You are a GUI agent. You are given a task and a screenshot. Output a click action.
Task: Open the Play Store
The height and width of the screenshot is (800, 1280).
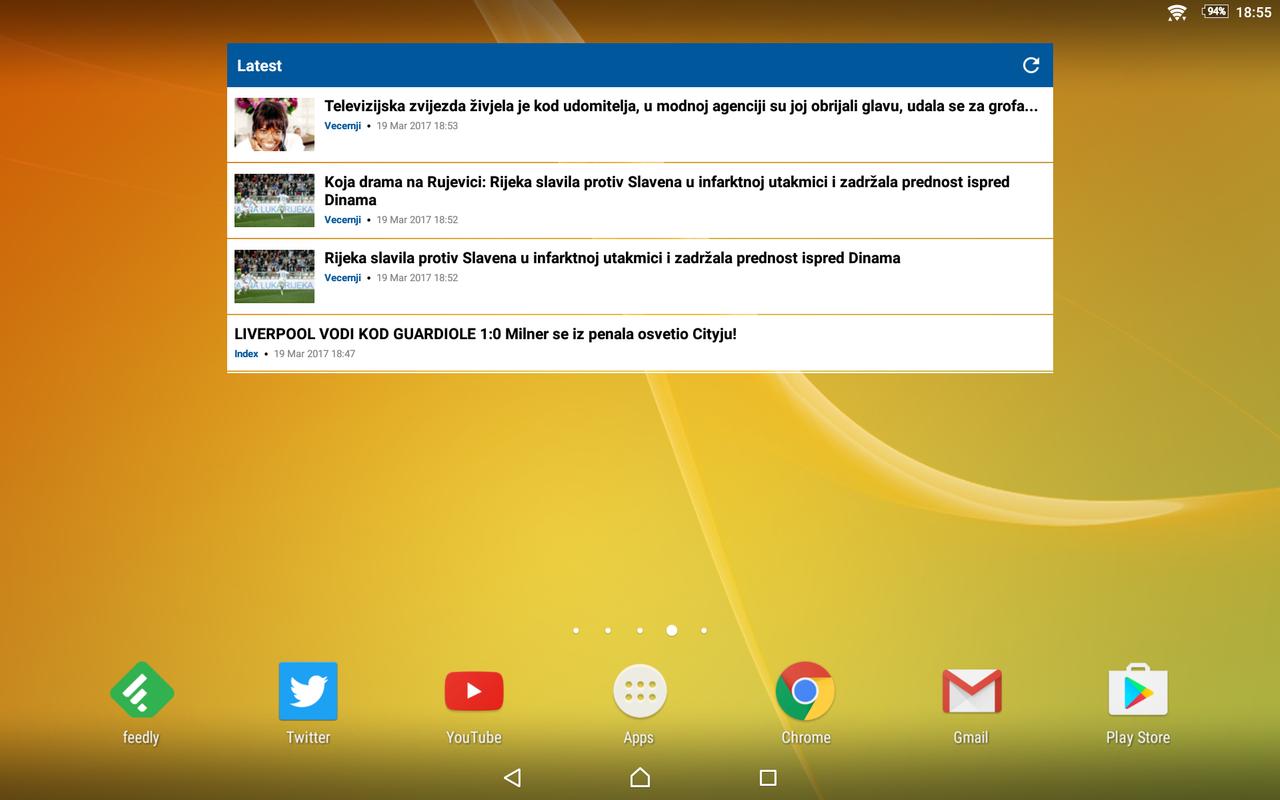coord(1138,703)
